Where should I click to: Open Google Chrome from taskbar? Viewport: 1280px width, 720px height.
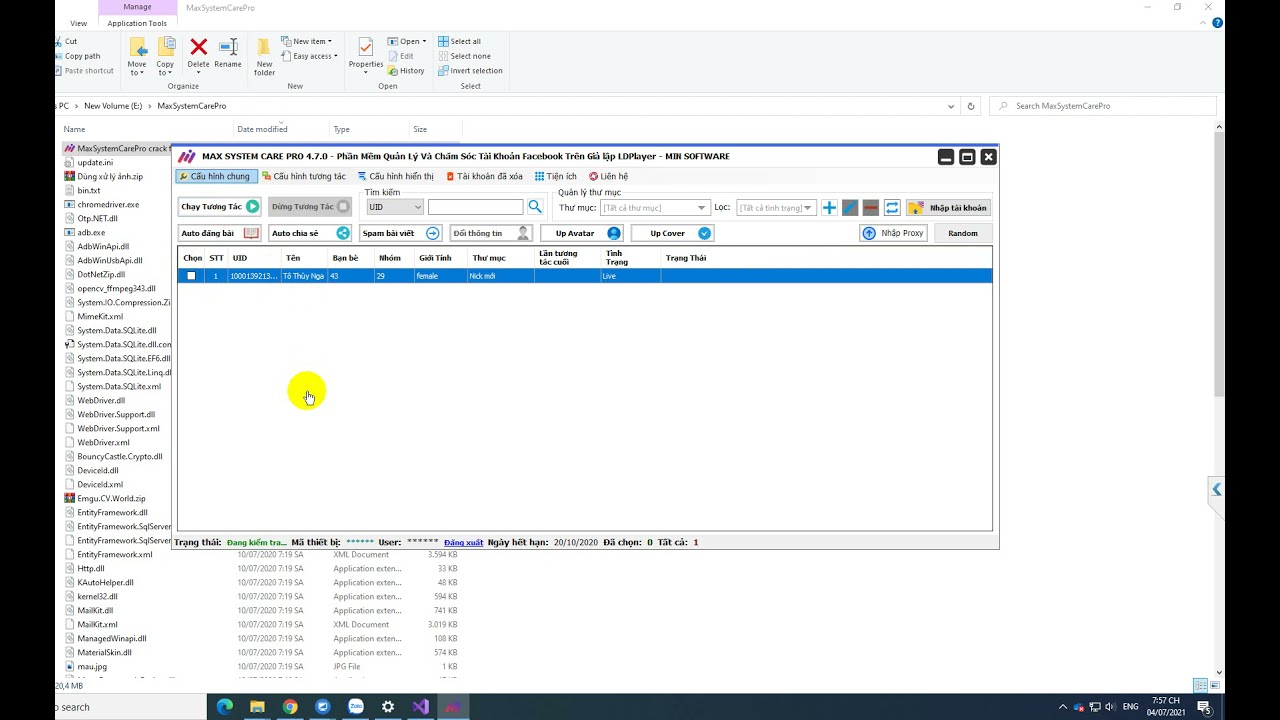coord(290,707)
